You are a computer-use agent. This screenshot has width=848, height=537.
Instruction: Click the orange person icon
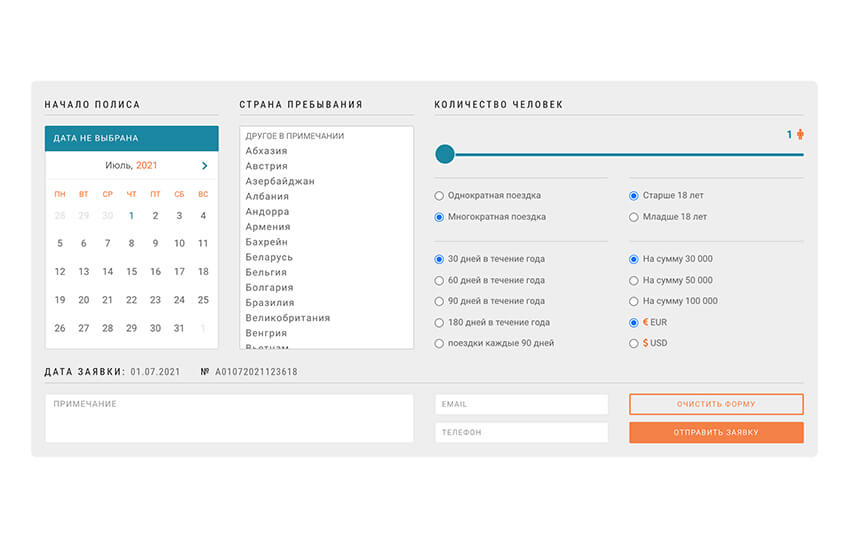point(800,135)
